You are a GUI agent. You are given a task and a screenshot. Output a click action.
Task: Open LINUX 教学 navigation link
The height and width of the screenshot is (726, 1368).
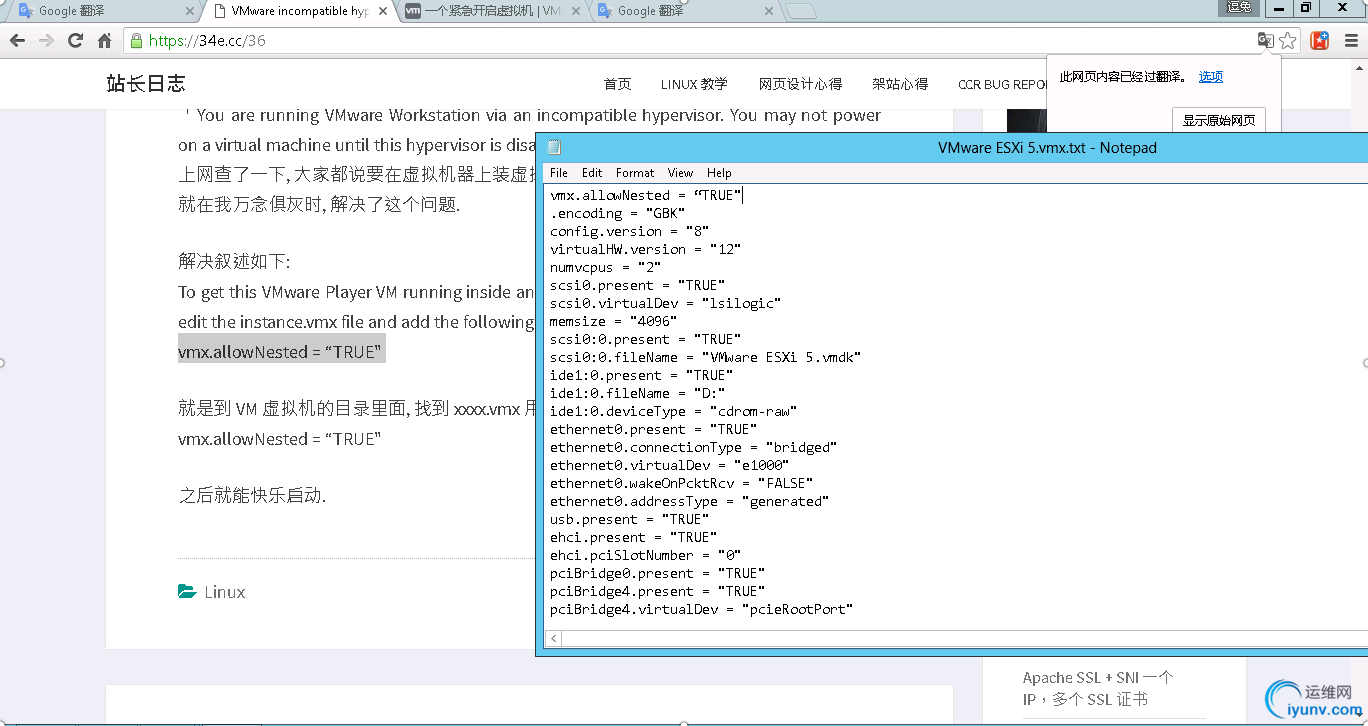pyautogui.click(x=694, y=84)
